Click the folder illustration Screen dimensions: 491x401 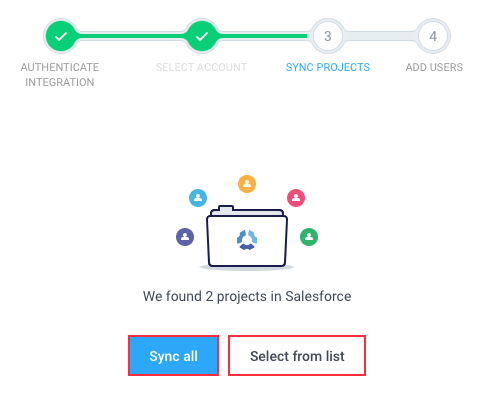point(247,236)
